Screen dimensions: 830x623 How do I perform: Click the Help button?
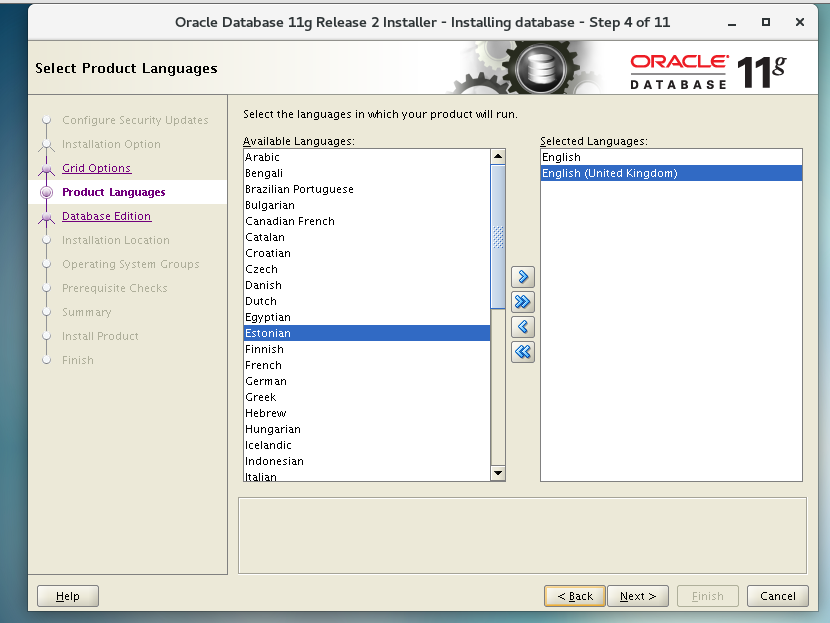(68, 596)
